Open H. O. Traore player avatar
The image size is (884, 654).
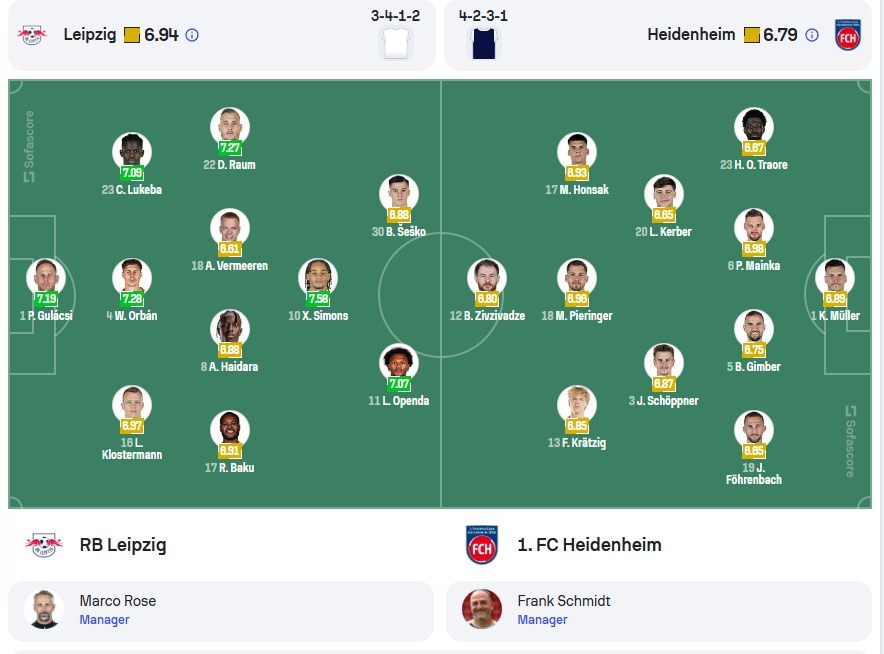(754, 126)
